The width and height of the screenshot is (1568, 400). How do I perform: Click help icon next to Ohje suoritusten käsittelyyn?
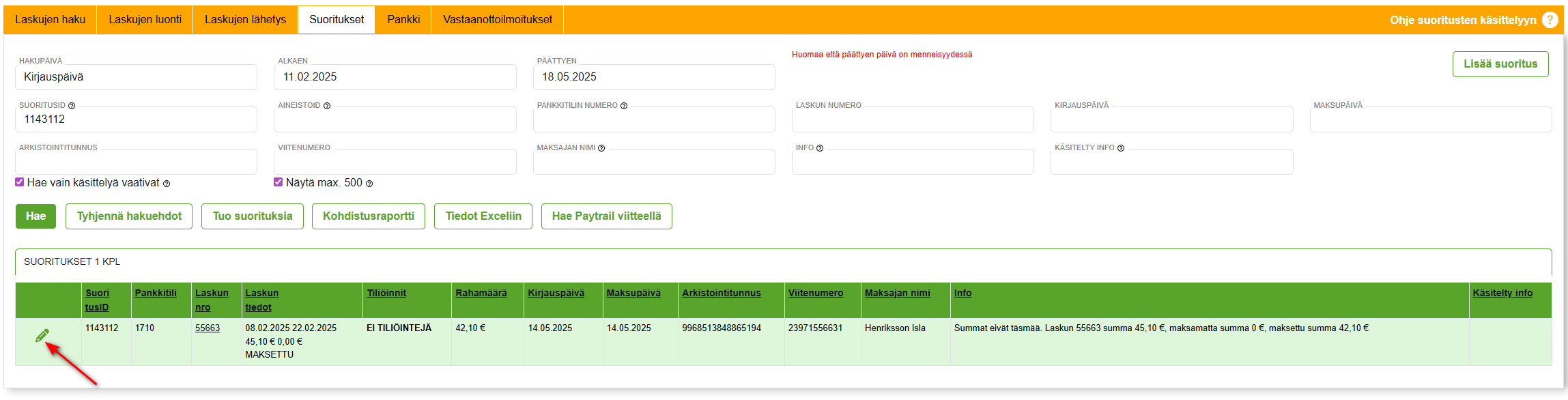1550,20
